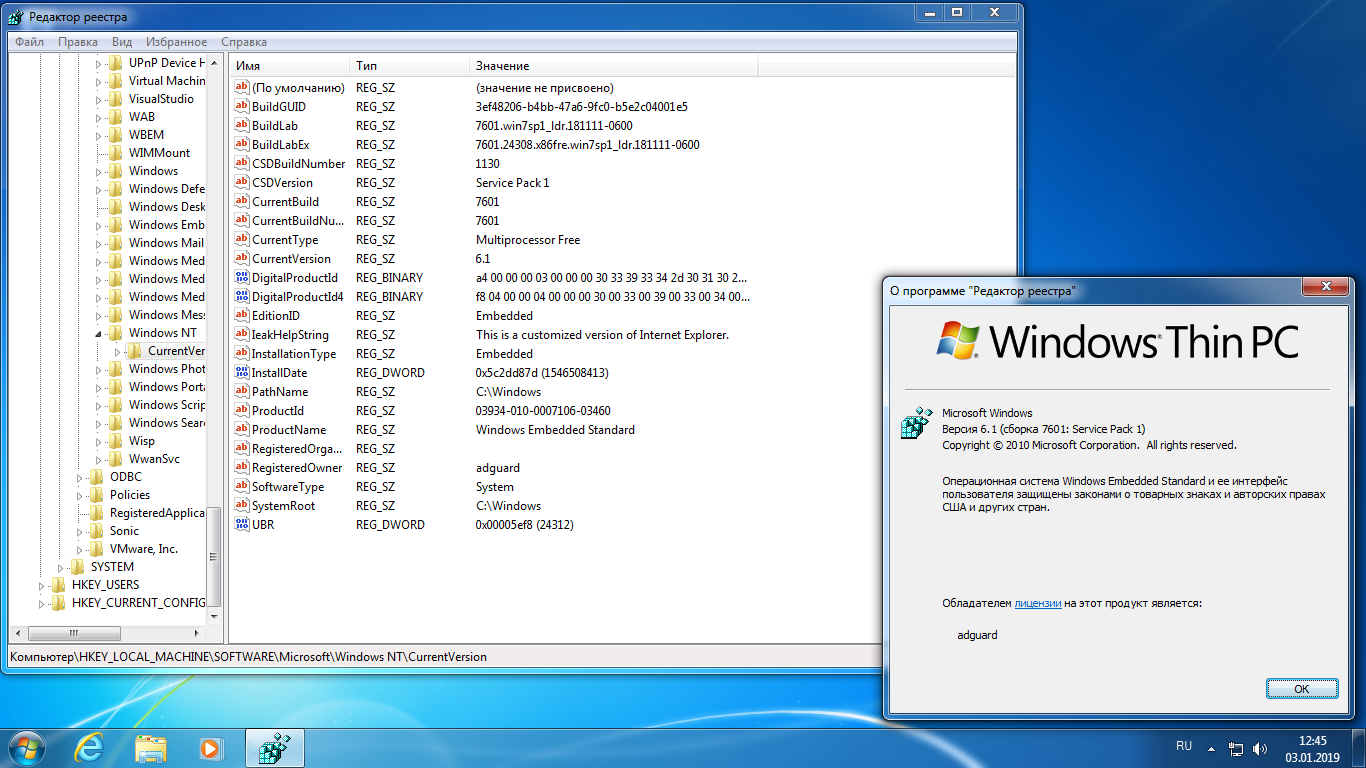Open the лицензии link
The width and height of the screenshot is (1366, 768).
point(1038,604)
